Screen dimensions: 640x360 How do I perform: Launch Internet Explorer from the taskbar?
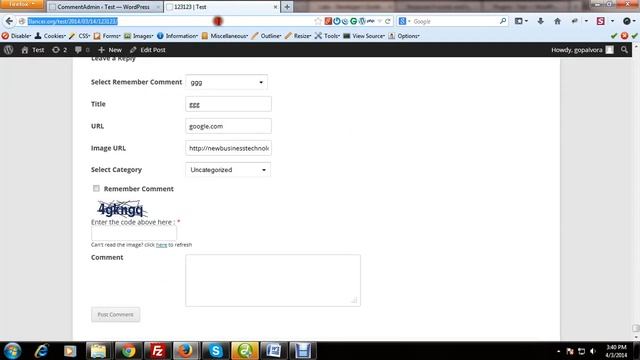42,351
